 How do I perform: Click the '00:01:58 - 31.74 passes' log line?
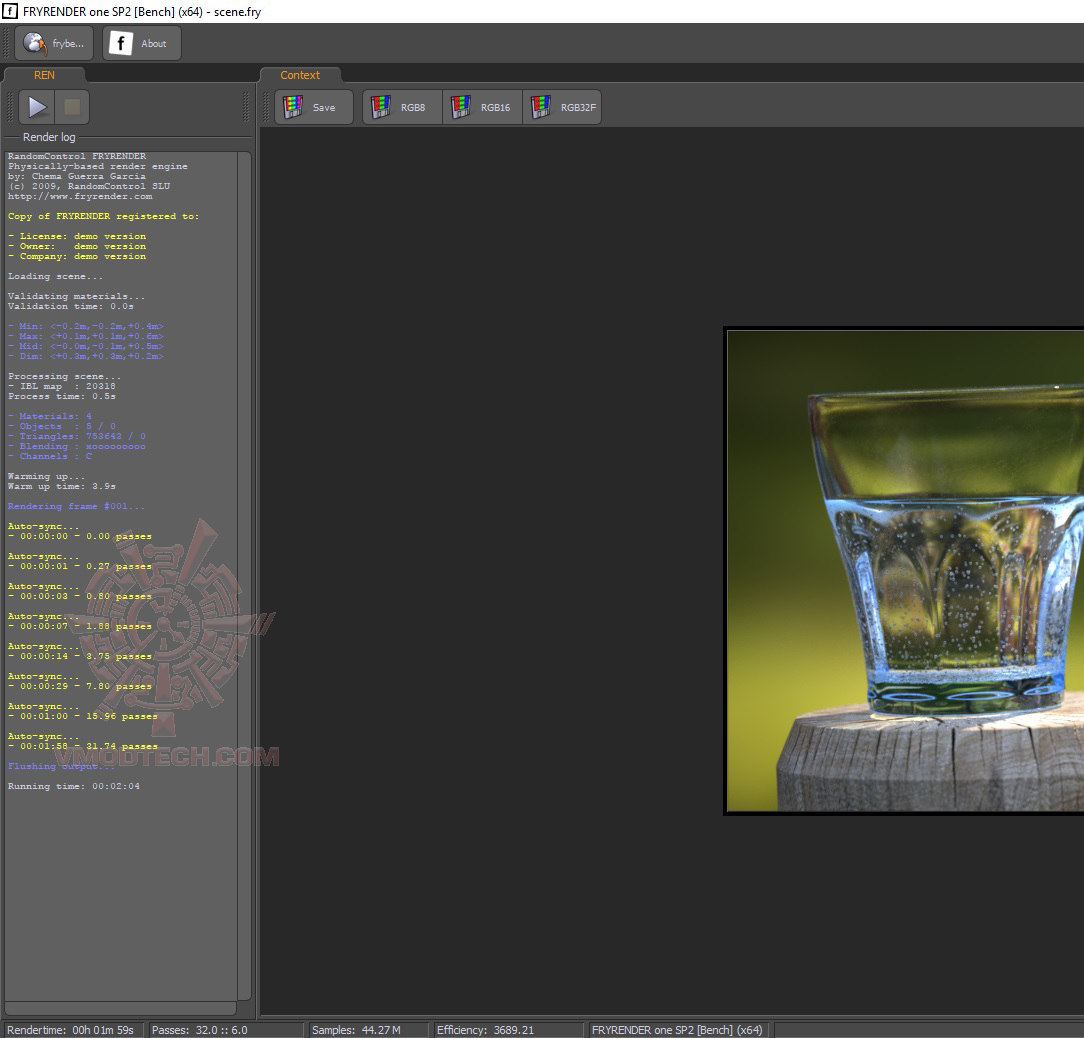(82, 746)
